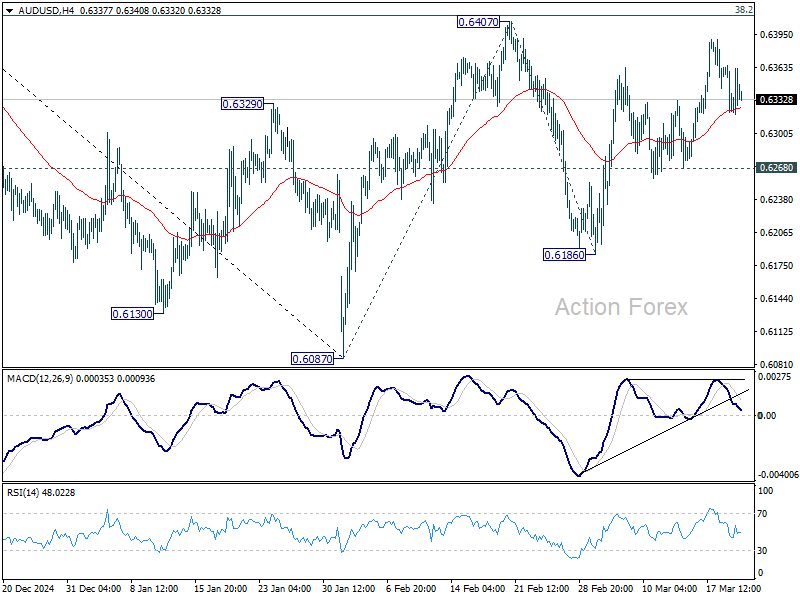
Task: Click the RSI 100 scale label
Action: 766,491
